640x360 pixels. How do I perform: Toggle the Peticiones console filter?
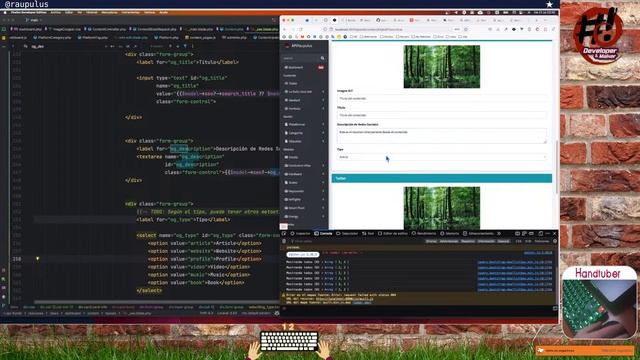(542, 241)
